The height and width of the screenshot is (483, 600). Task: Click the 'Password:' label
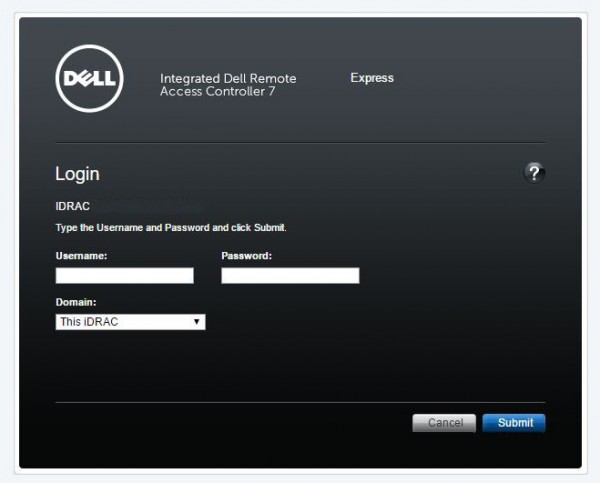point(246,256)
